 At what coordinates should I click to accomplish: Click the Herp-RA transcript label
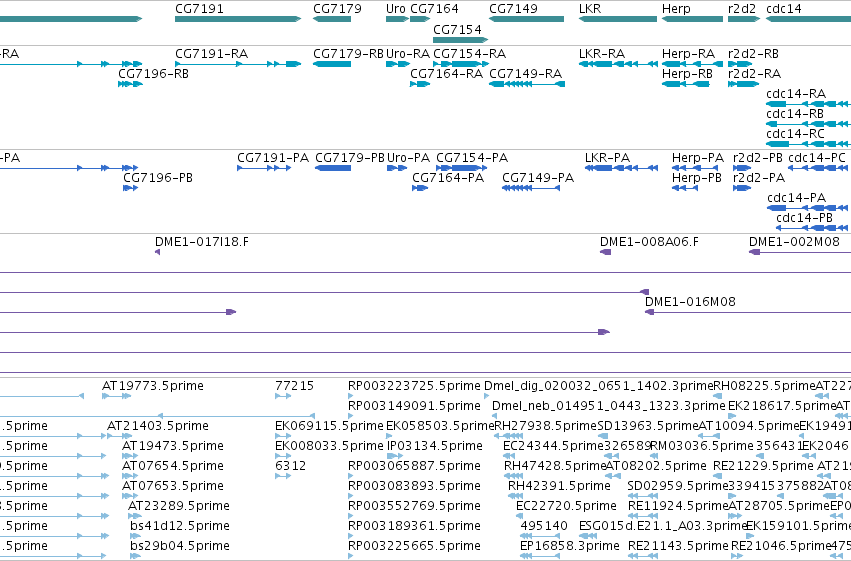click(x=688, y=54)
